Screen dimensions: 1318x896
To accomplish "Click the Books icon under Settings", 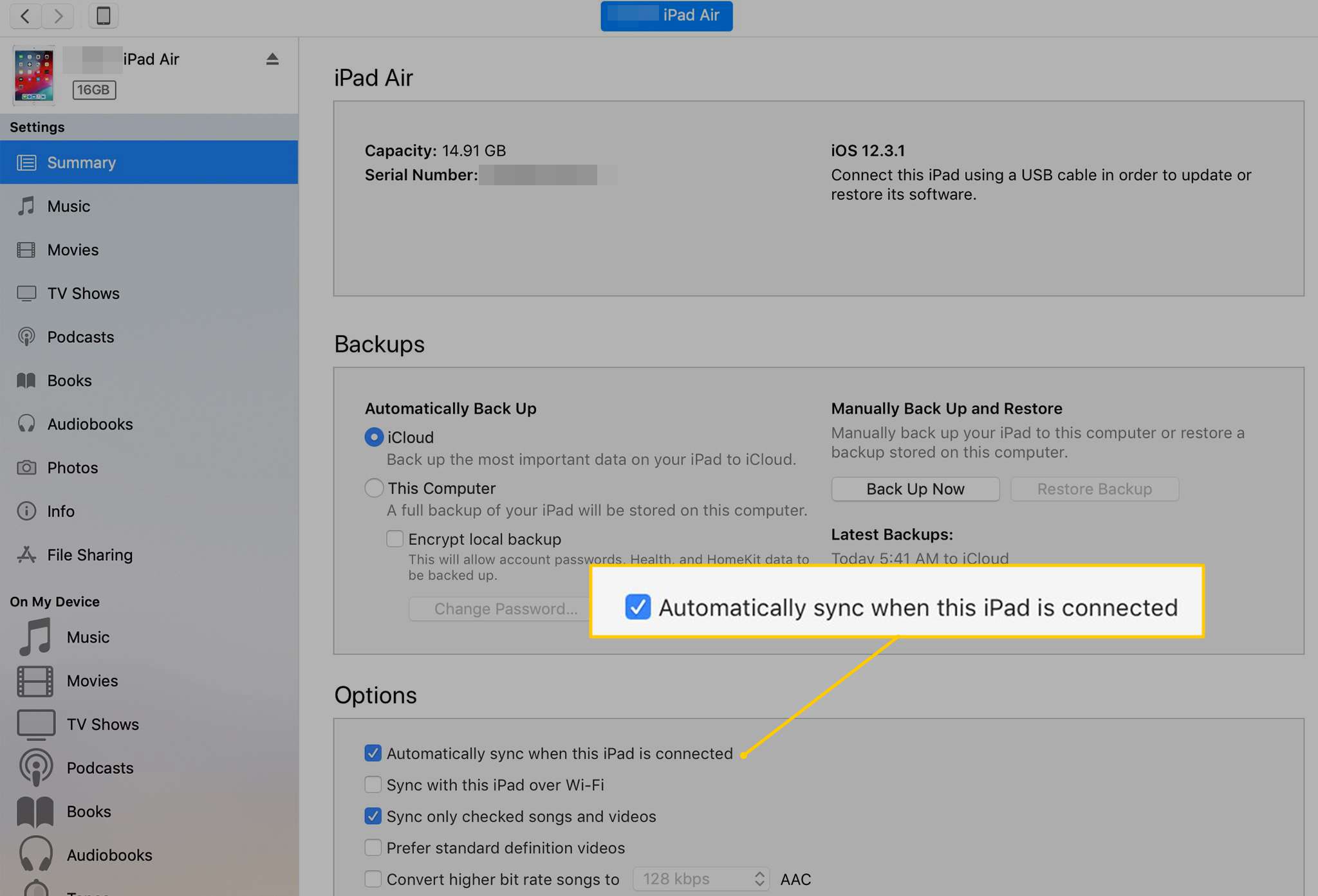I will coord(26,381).
